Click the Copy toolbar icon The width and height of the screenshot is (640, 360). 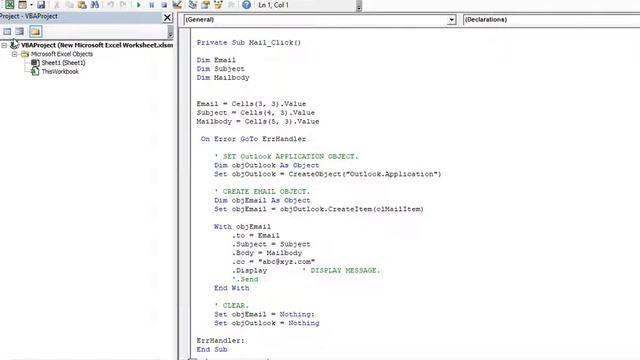click(69, 5)
